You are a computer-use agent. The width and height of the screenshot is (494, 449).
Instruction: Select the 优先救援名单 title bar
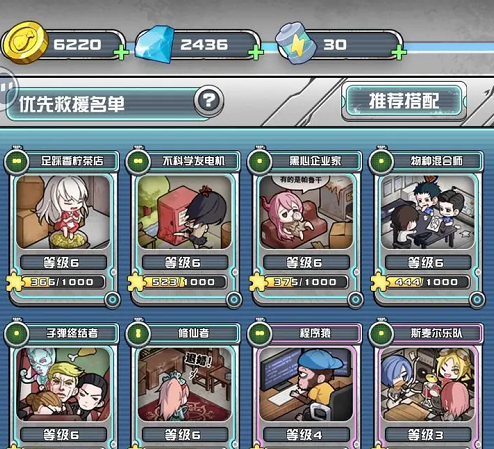[107, 104]
